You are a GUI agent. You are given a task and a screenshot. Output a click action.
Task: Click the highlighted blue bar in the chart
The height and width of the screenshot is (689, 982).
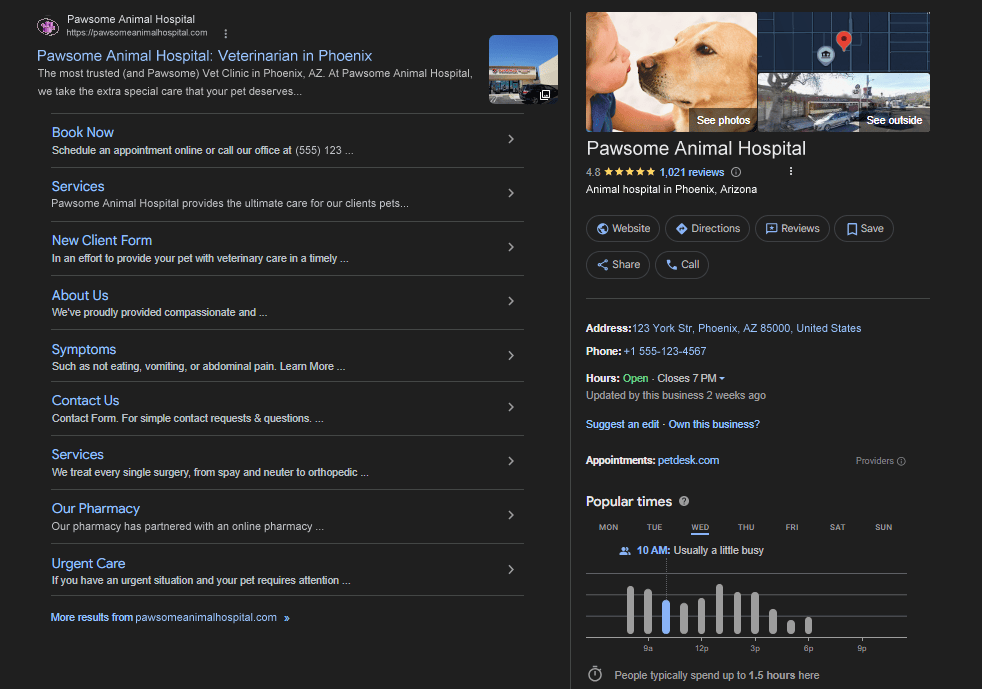point(666,616)
